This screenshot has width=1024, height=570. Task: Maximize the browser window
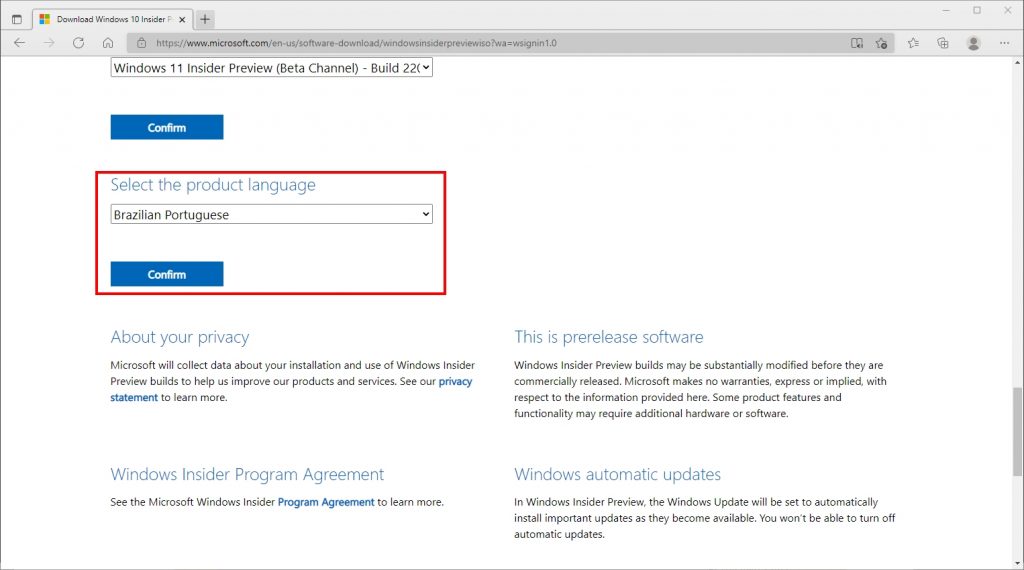(977, 10)
